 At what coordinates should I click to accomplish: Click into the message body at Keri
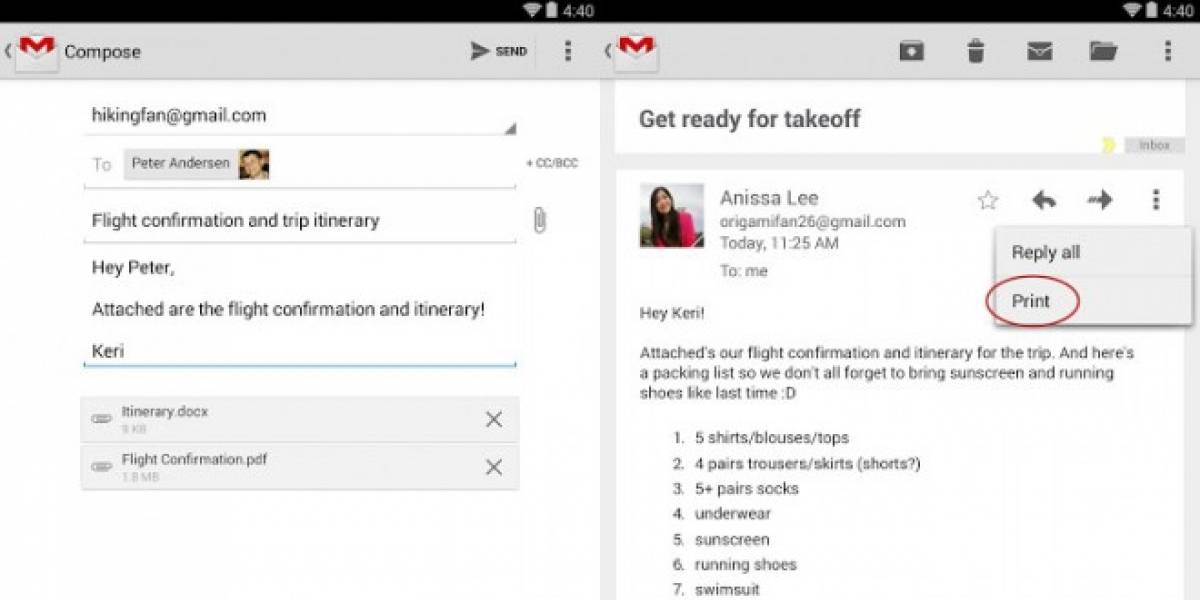pos(108,351)
